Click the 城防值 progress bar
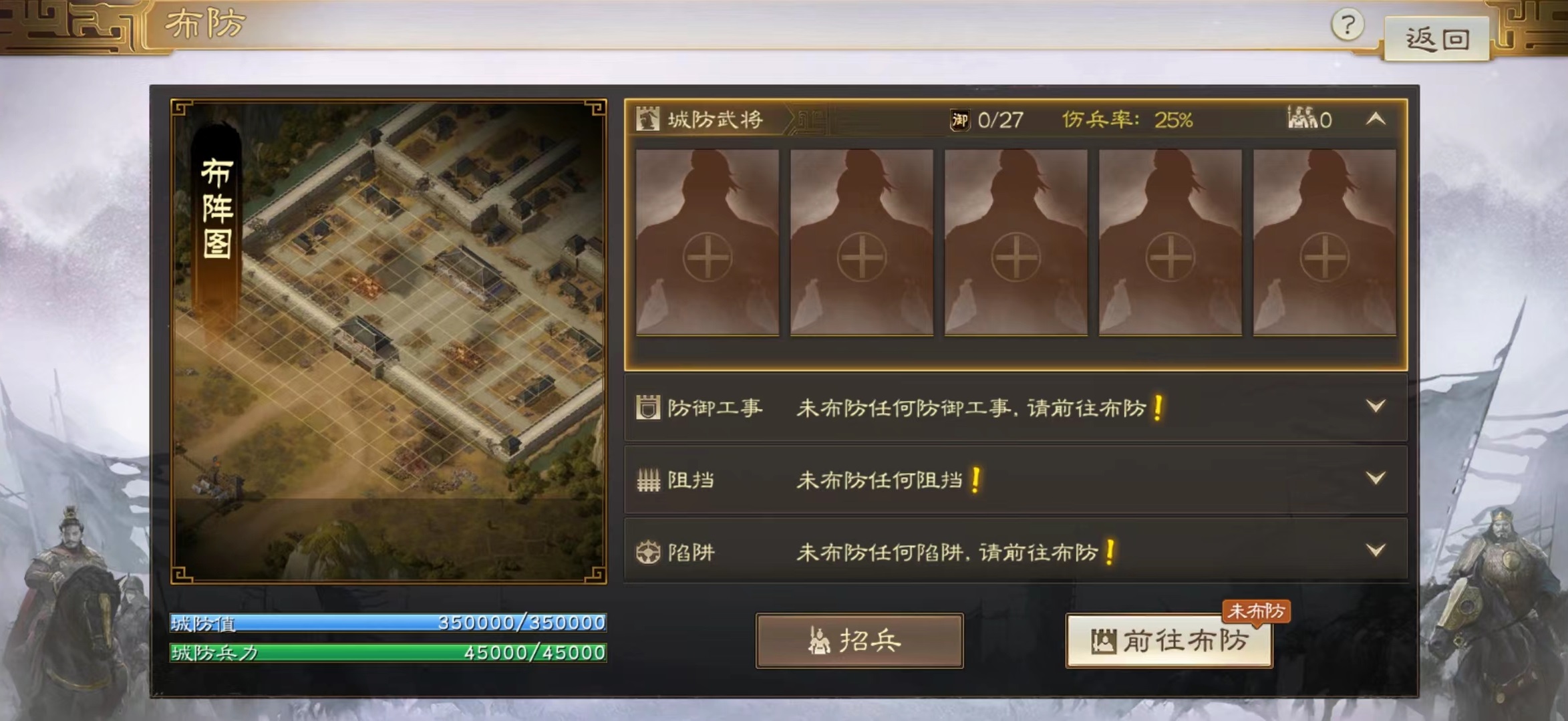 [388, 623]
